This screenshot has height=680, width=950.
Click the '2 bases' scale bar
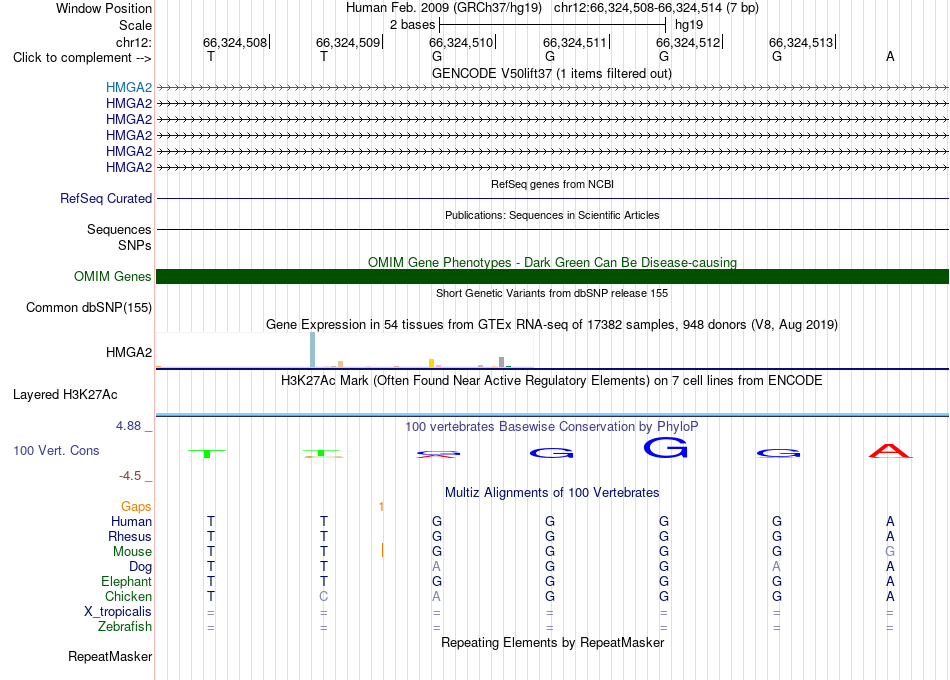click(553, 25)
